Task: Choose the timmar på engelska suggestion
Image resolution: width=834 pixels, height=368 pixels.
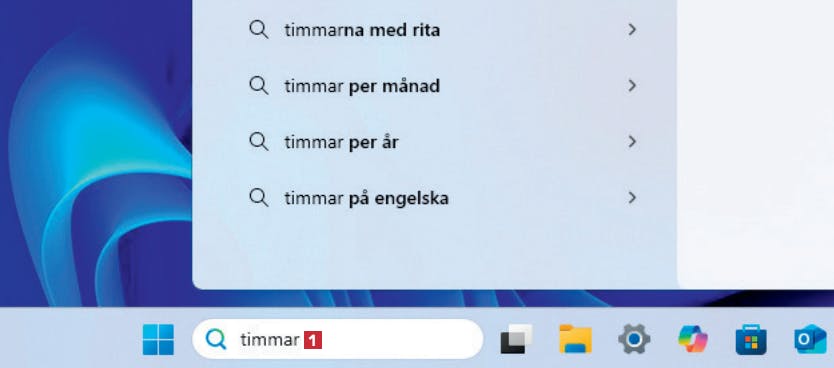Action: tap(435, 198)
